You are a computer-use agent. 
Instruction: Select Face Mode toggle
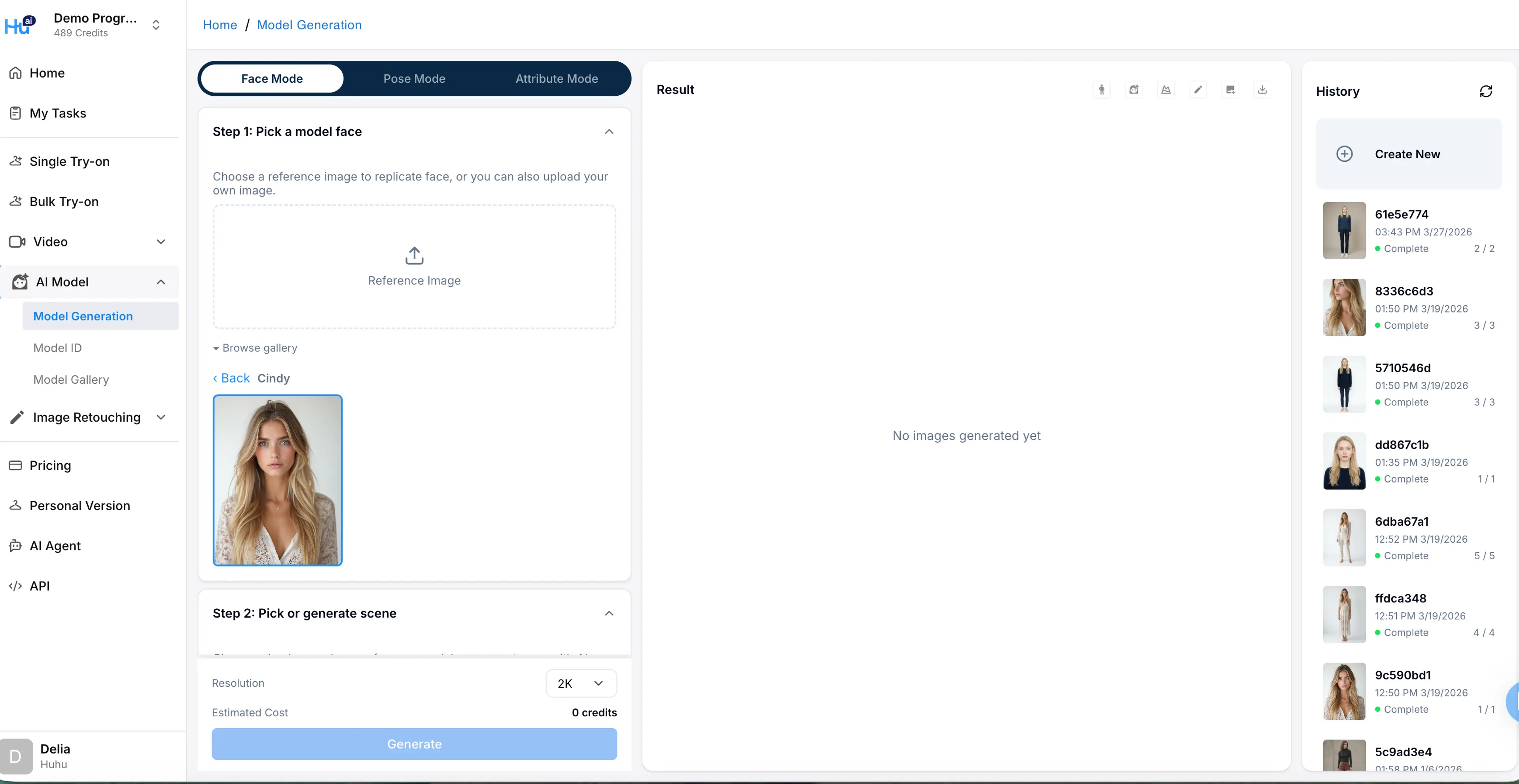click(x=272, y=78)
